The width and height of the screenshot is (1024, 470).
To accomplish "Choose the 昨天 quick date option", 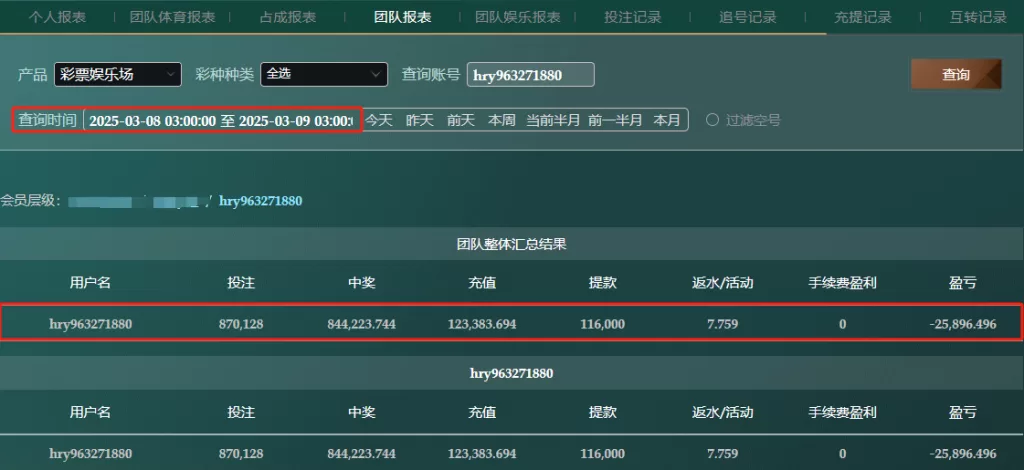I will pos(420,120).
